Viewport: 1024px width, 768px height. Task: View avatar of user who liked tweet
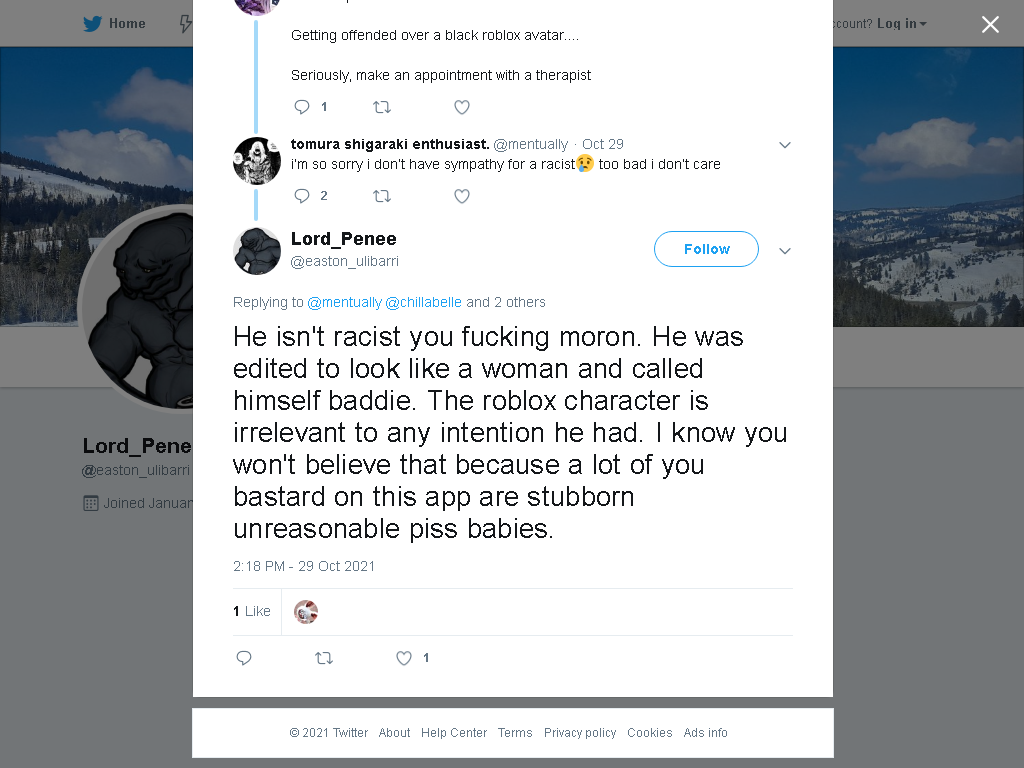(x=306, y=612)
